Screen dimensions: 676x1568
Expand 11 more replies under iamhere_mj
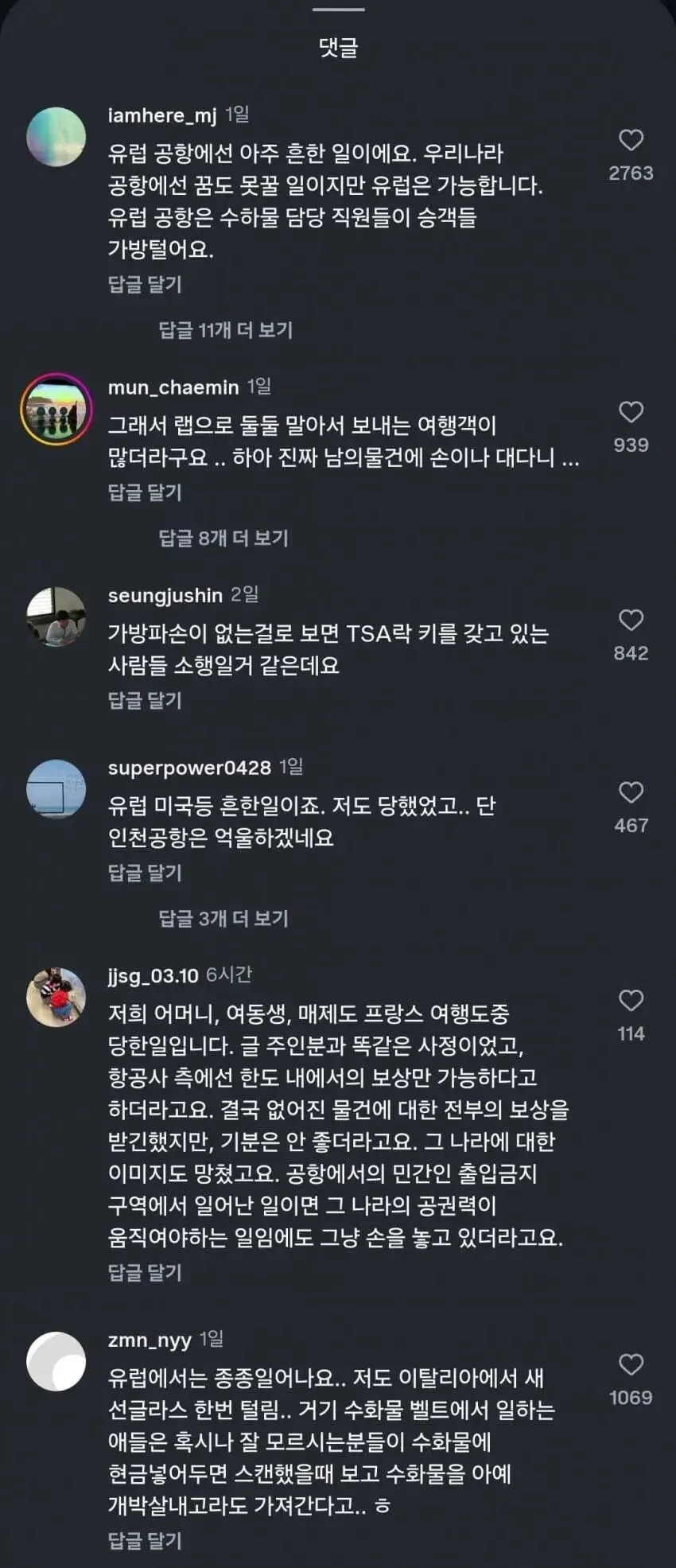(x=226, y=330)
